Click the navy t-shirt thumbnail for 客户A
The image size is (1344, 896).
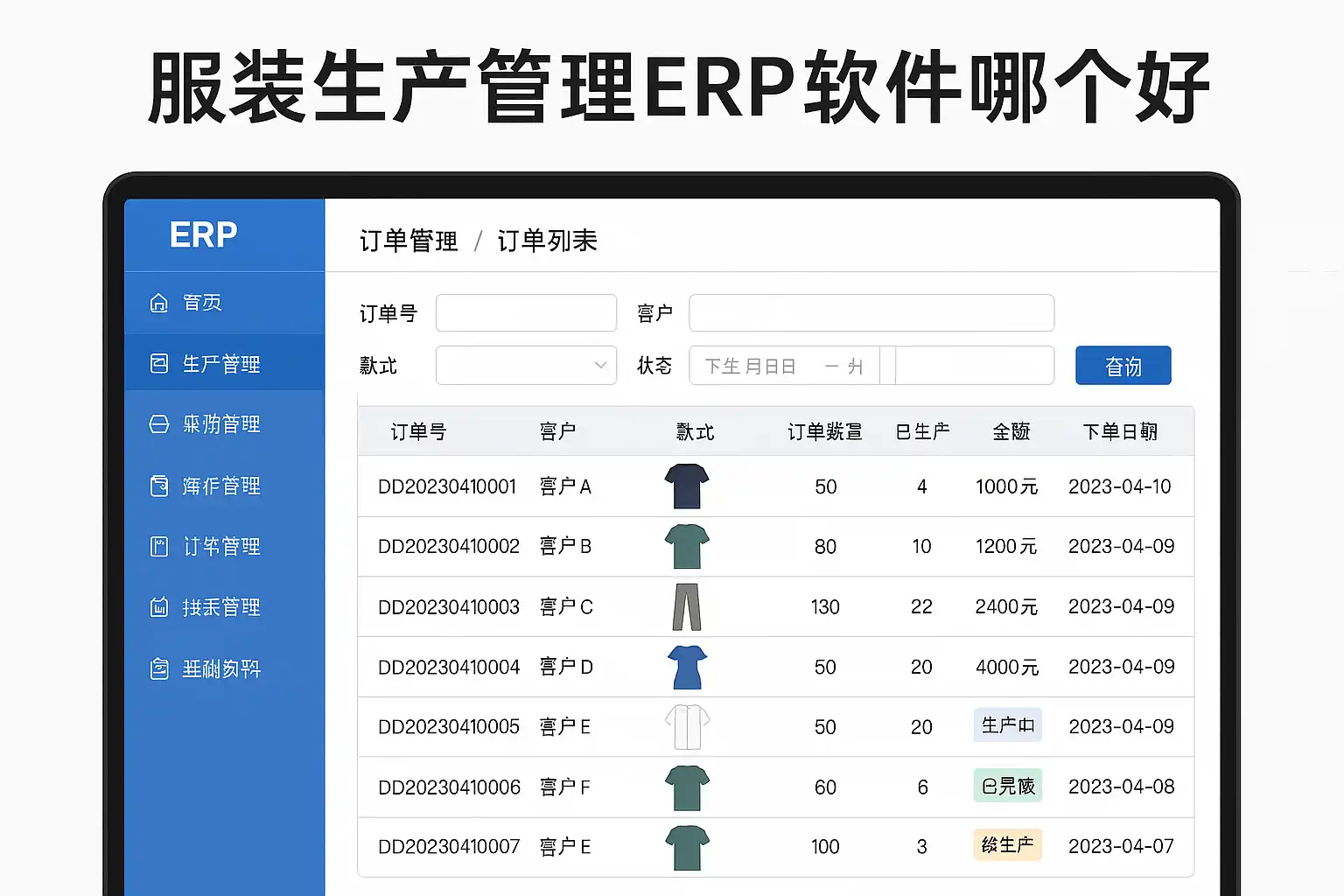pos(686,486)
